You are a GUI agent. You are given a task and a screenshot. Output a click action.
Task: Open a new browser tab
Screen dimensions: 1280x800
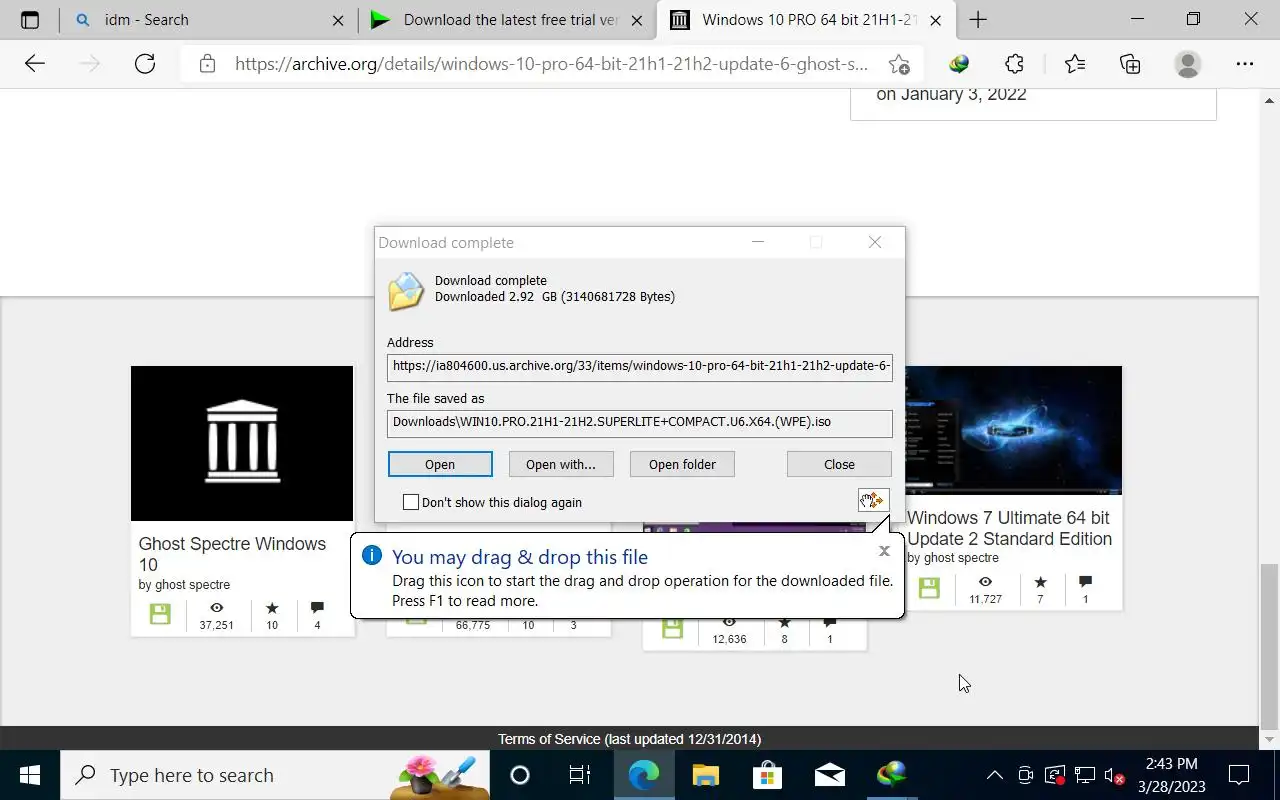978,20
